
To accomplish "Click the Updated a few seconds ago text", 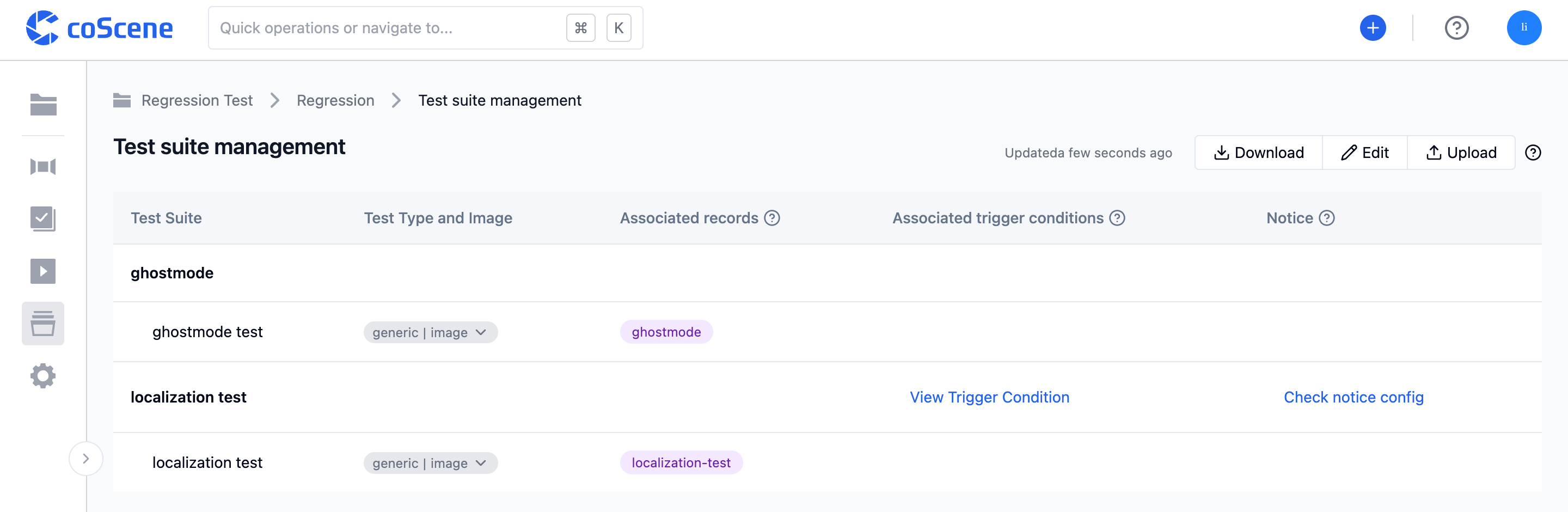I will pyautogui.click(x=1088, y=153).
